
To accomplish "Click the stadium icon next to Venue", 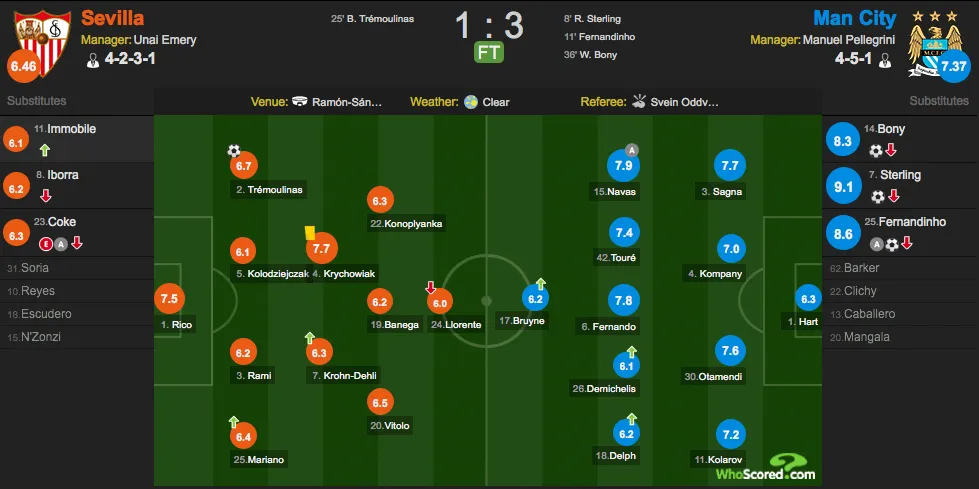I will point(300,102).
